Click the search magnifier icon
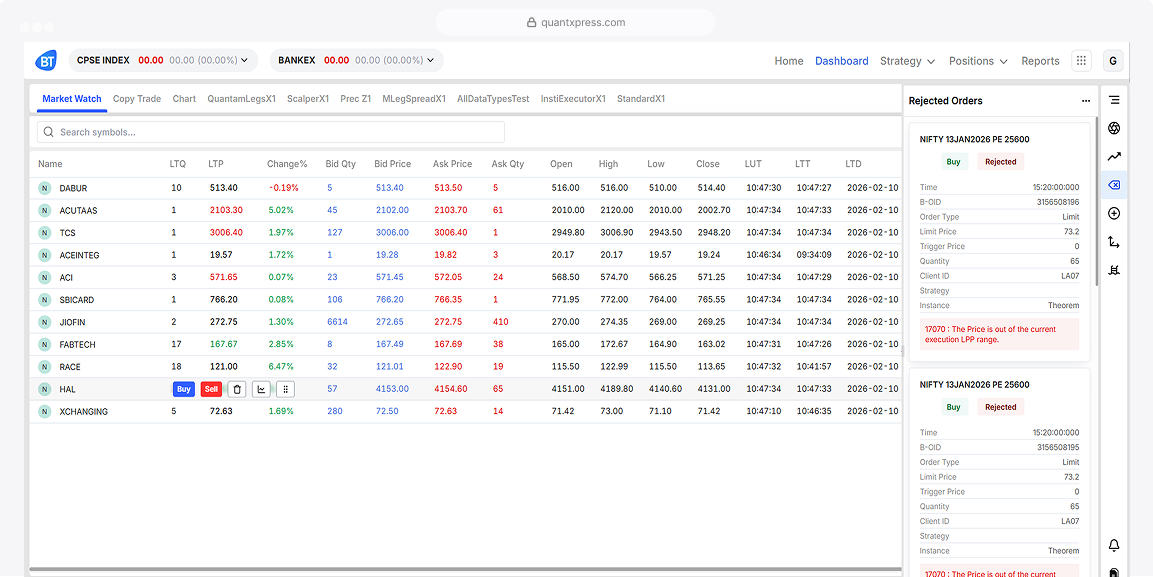 (49, 132)
